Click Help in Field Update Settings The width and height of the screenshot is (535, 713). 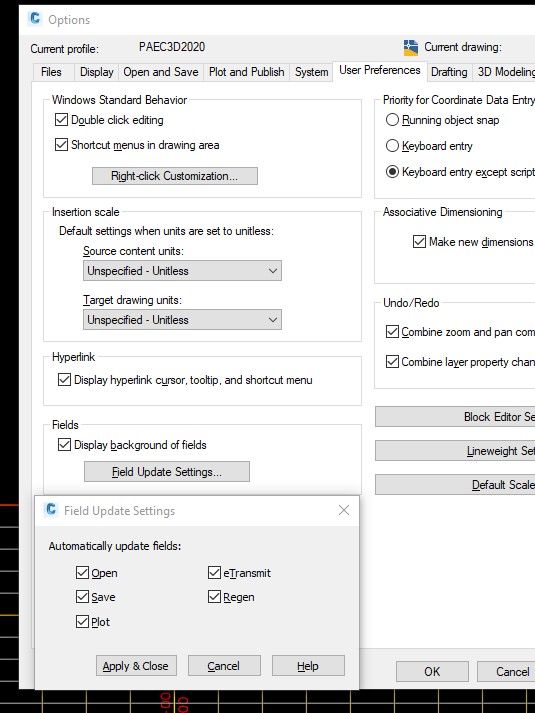tap(308, 666)
